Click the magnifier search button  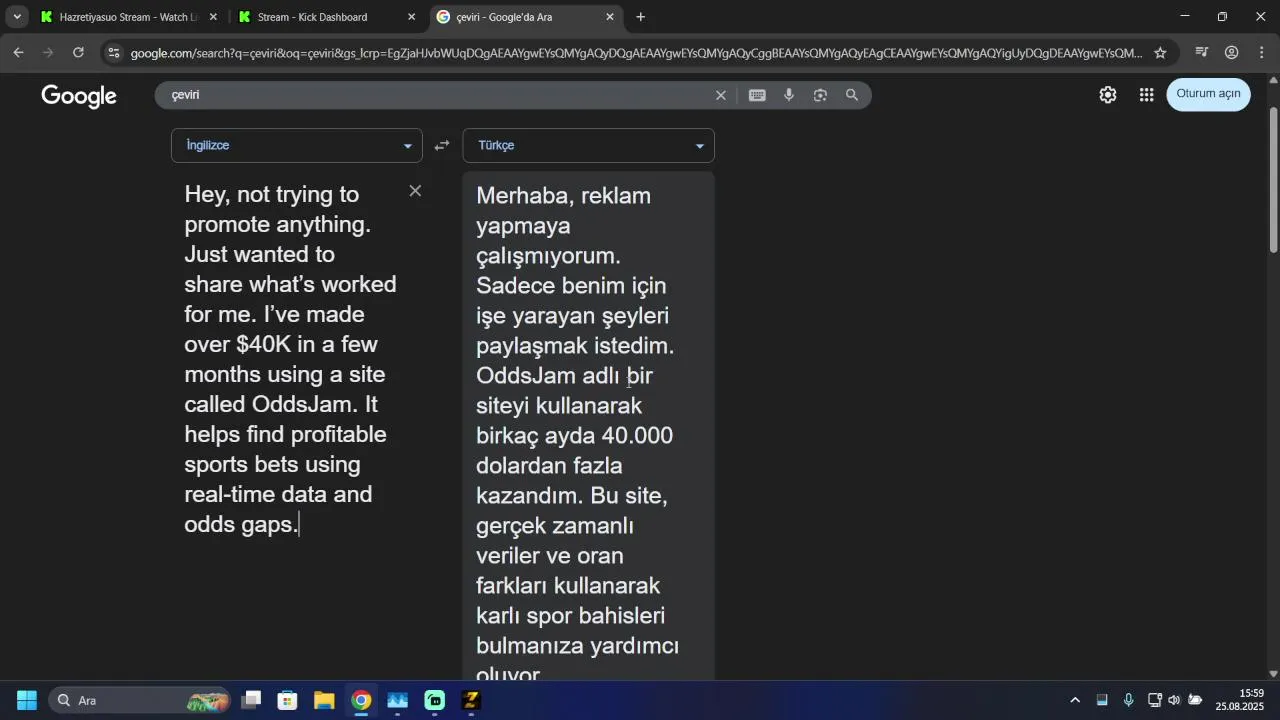click(x=852, y=95)
